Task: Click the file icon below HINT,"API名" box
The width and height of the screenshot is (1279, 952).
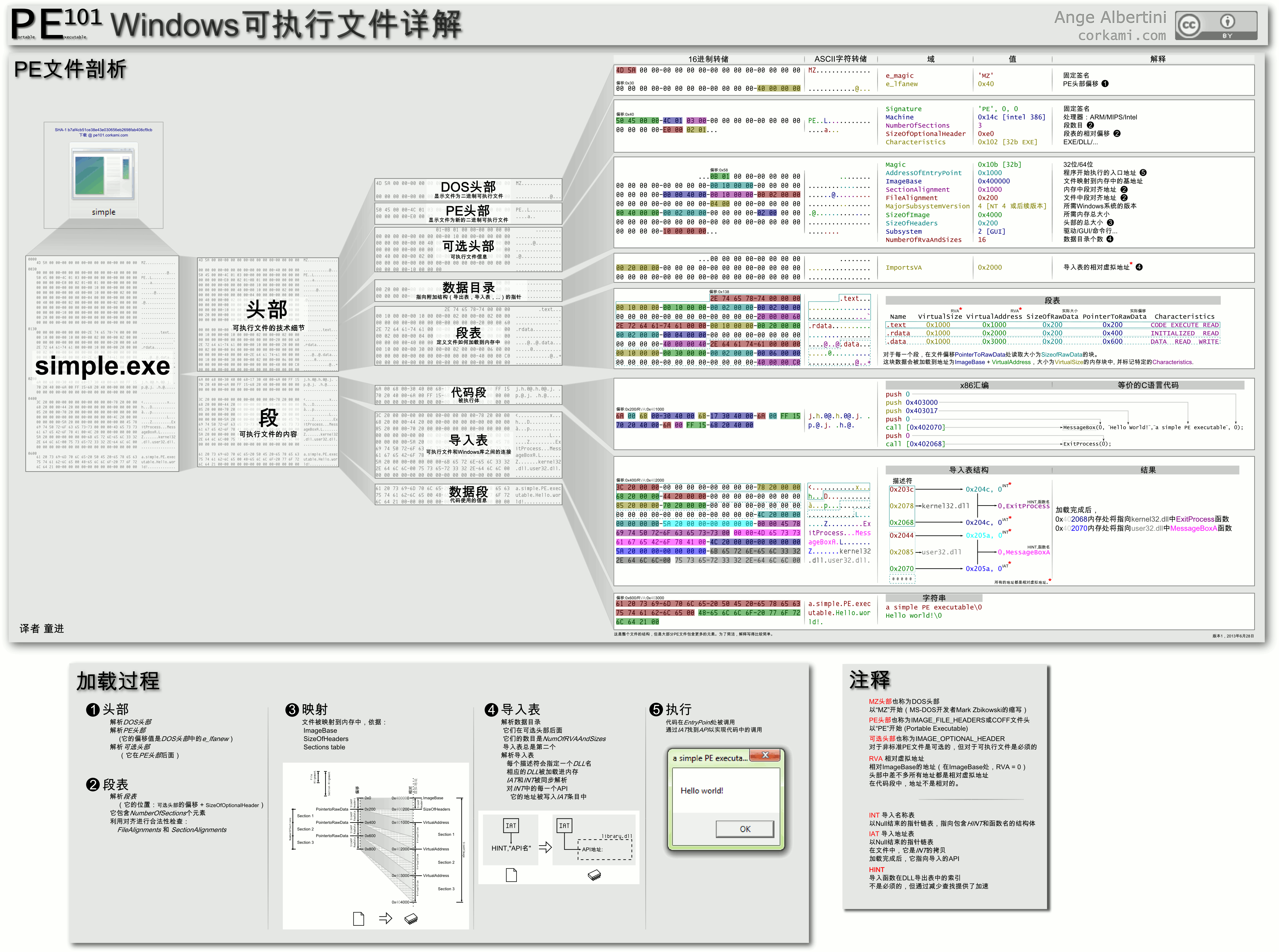Action: point(511,876)
